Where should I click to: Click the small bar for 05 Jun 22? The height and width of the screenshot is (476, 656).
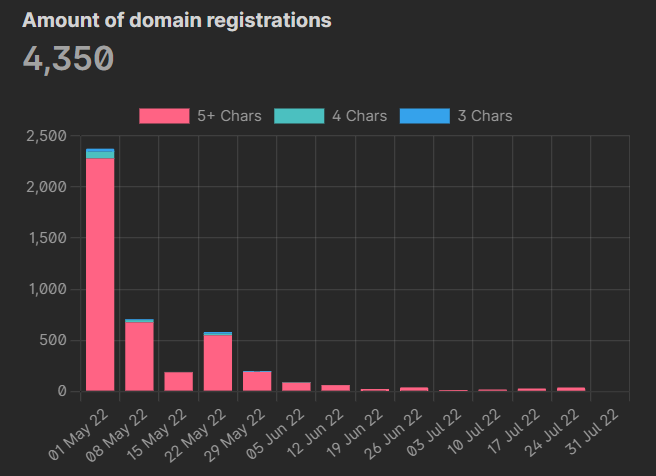point(296,386)
